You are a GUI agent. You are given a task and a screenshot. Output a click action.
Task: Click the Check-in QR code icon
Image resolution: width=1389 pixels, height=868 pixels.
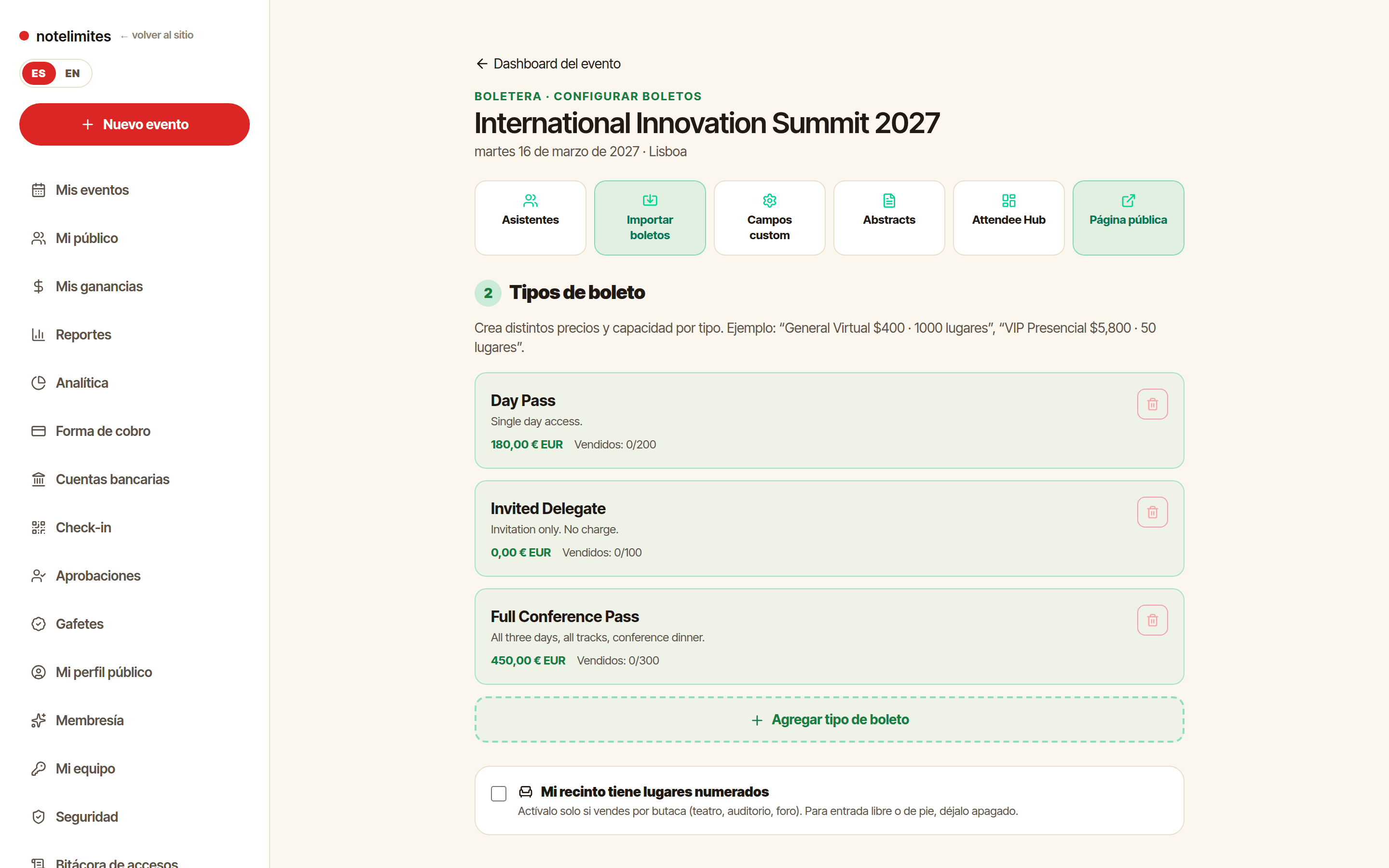[x=39, y=528]
